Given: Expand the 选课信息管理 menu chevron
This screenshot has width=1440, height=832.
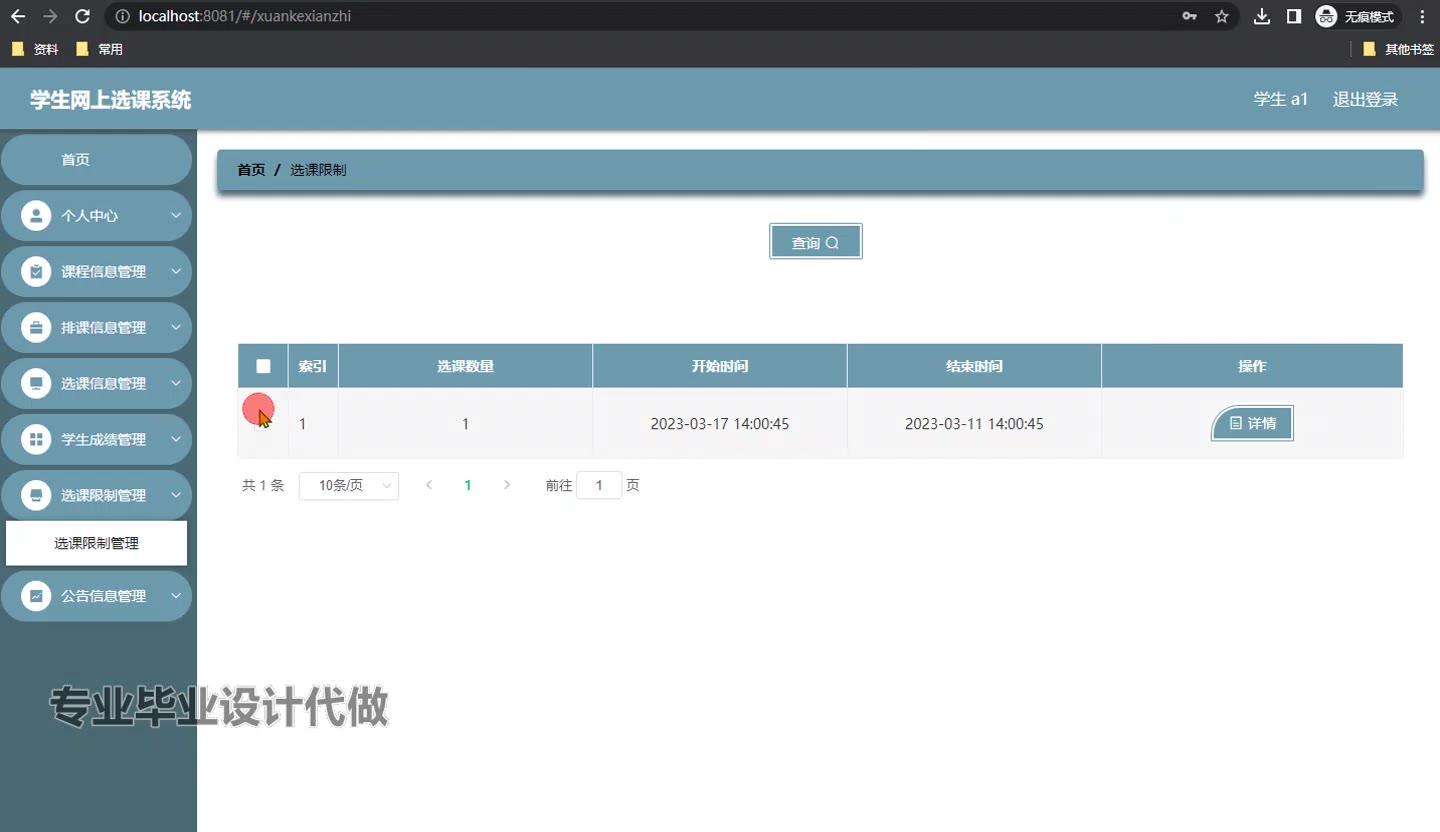Looking at the screenshot, I should 176,383.
